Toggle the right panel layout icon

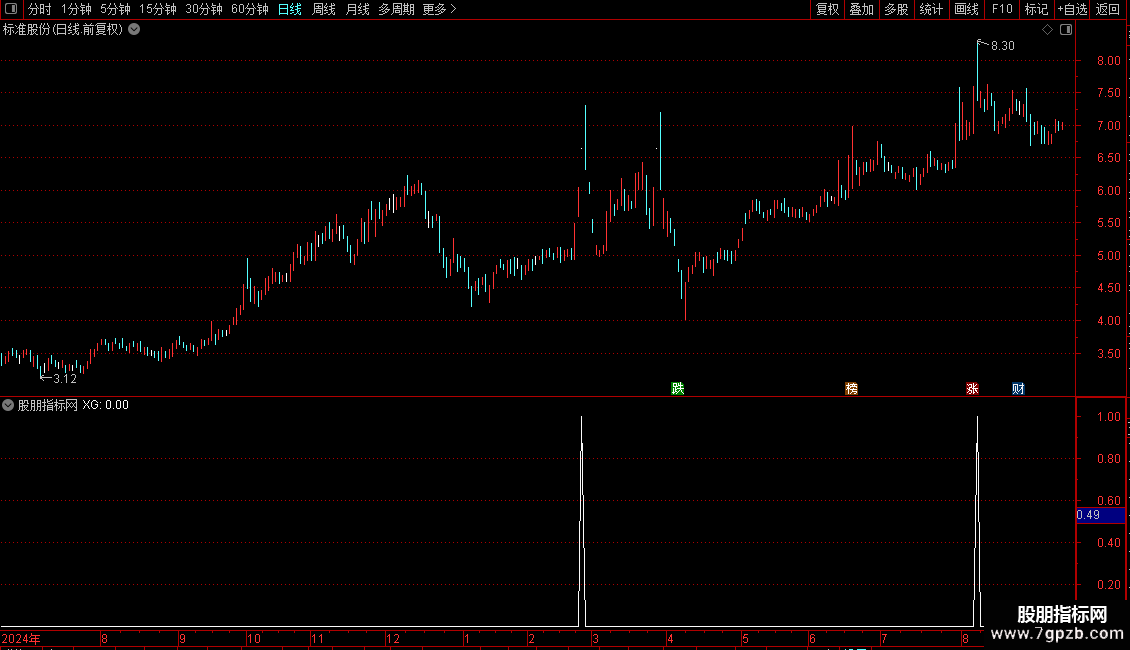pyautogui.click(x=1066, y=30)
